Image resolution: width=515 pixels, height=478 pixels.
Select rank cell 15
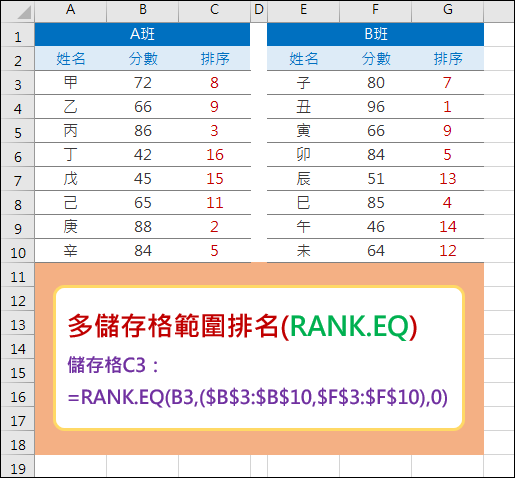[215, 179]
